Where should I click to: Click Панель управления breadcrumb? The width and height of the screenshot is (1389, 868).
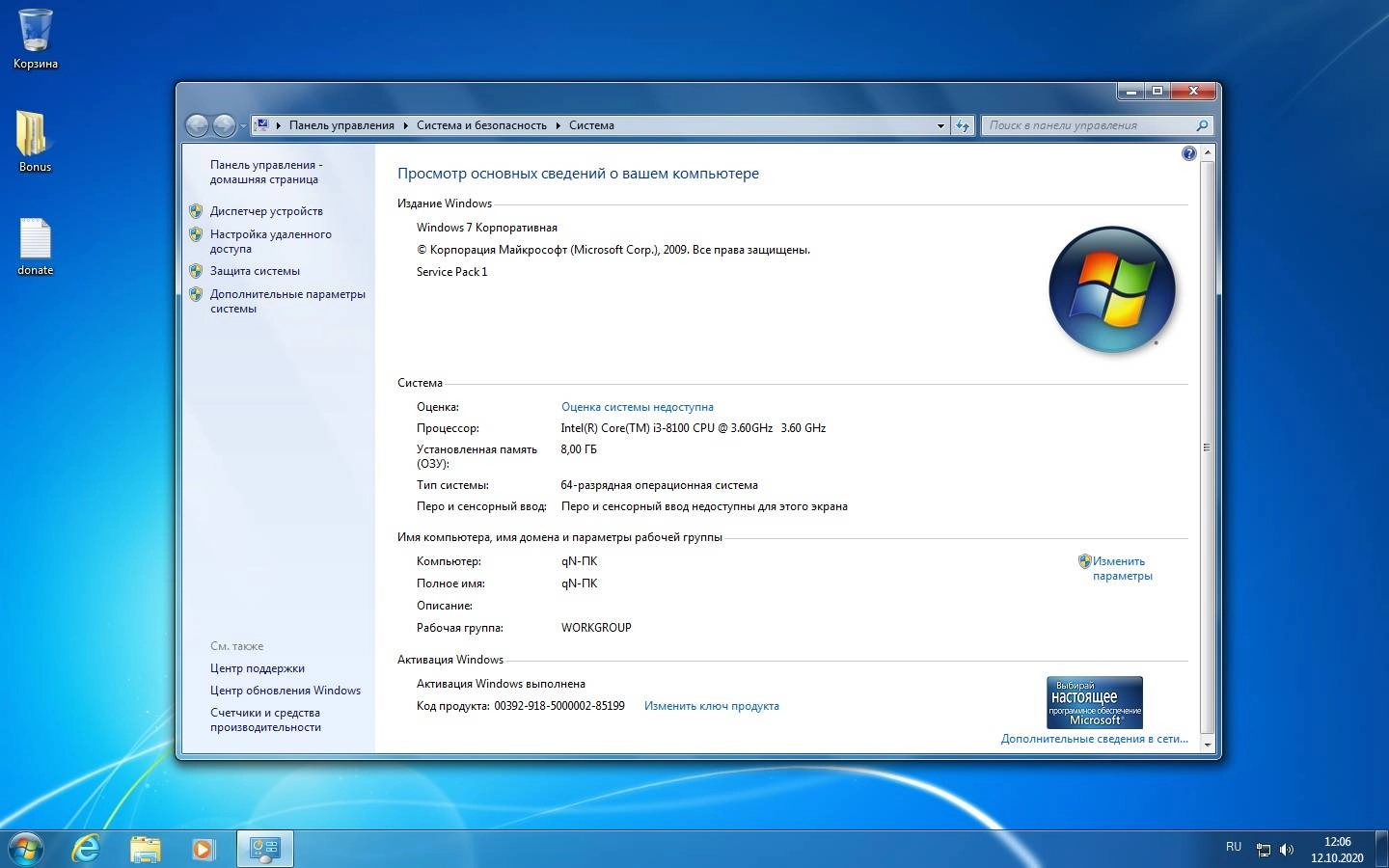[x=341, y=125]
